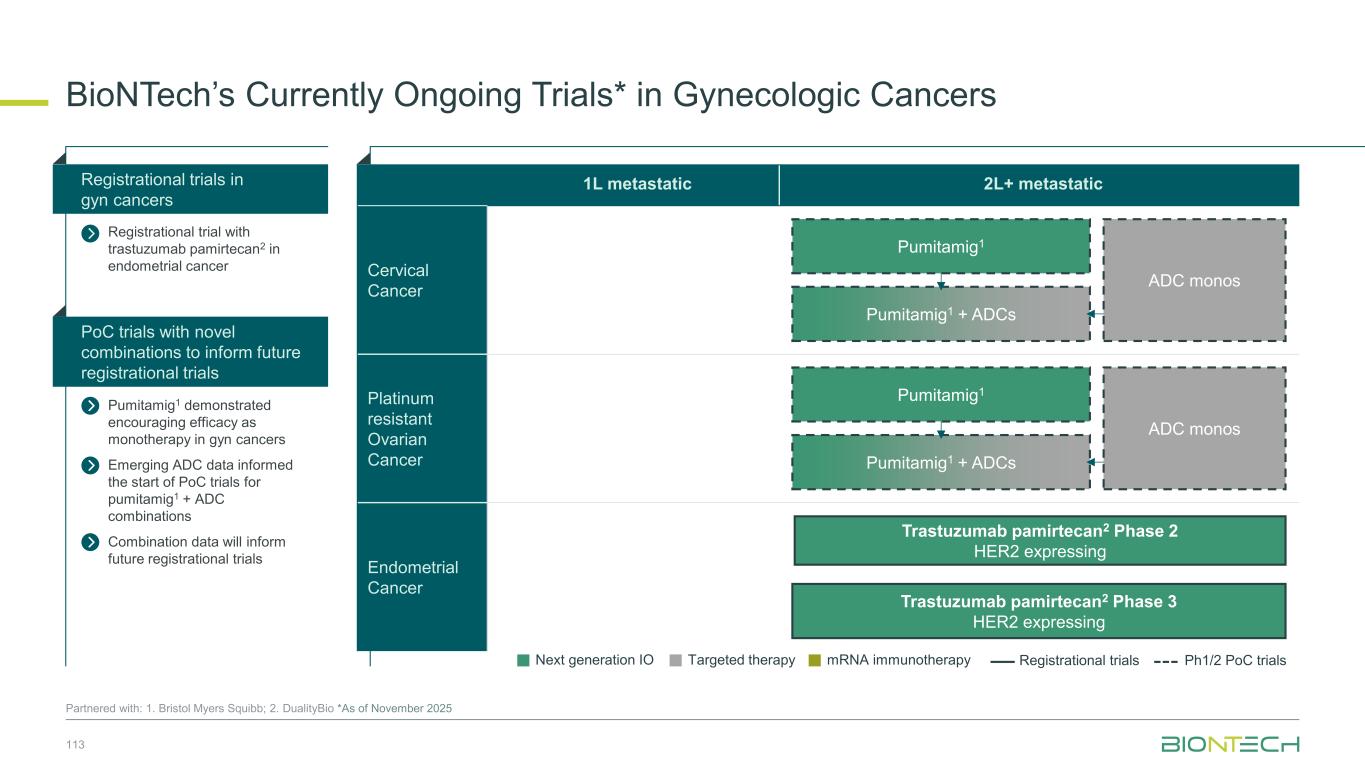This screenshot has width=1365, height=768.
Task: Select the 2L+ metastatic column header
Action: point(1038,184)
